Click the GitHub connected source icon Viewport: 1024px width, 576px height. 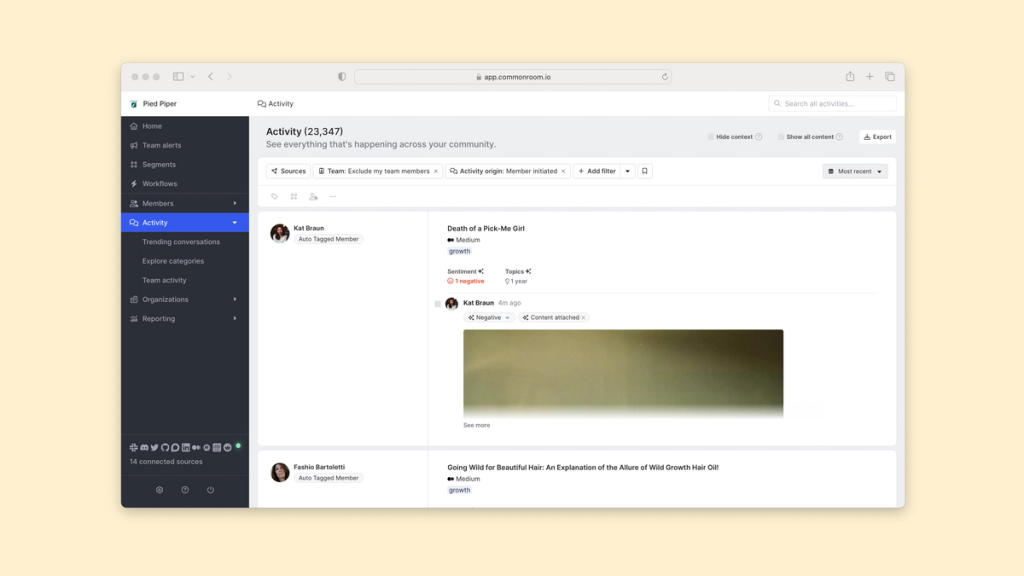165,447
